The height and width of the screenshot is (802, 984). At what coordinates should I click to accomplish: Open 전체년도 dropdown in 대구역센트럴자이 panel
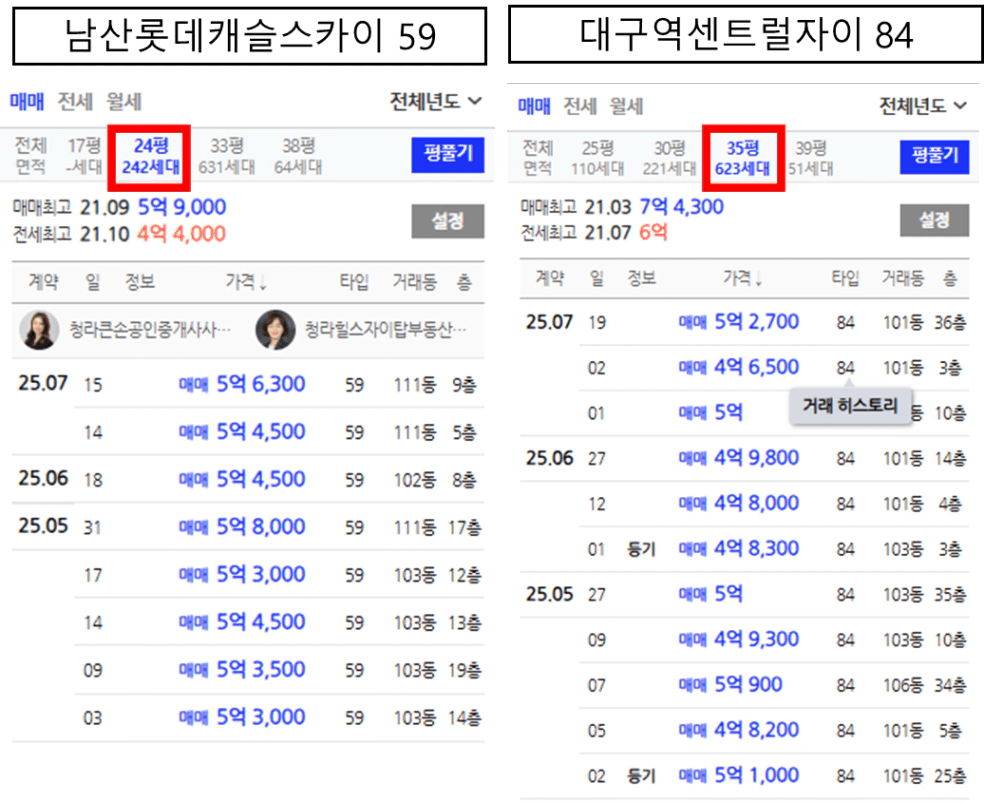pos(923,106)
